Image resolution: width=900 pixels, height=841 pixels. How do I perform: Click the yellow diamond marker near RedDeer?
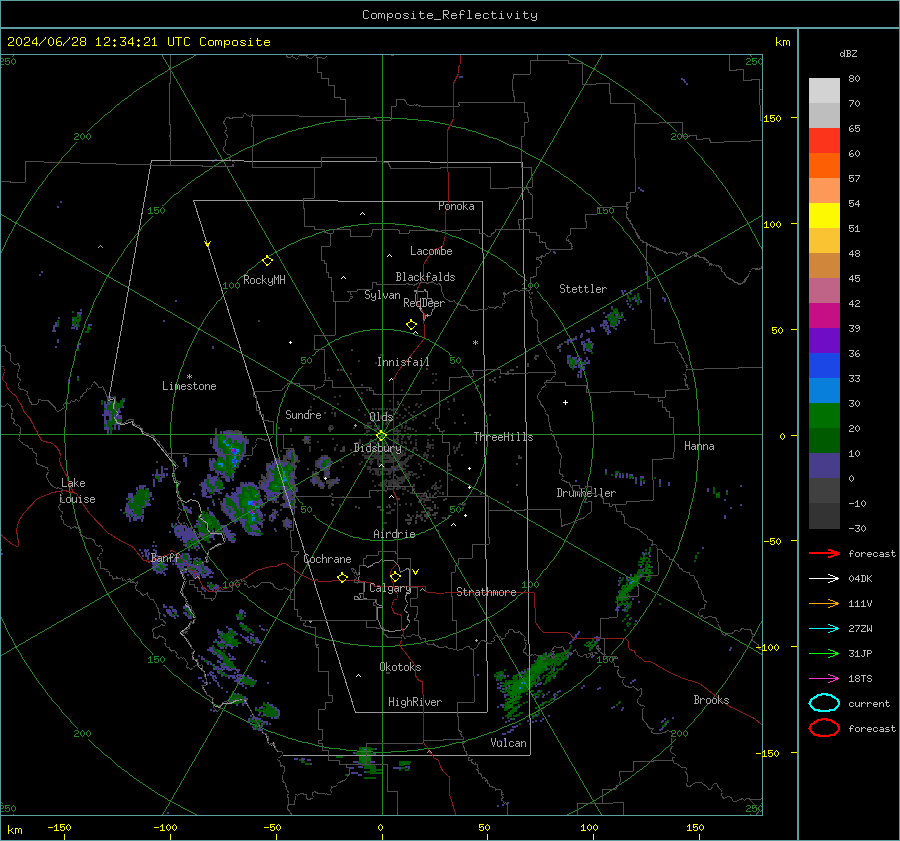coord(411,325)
